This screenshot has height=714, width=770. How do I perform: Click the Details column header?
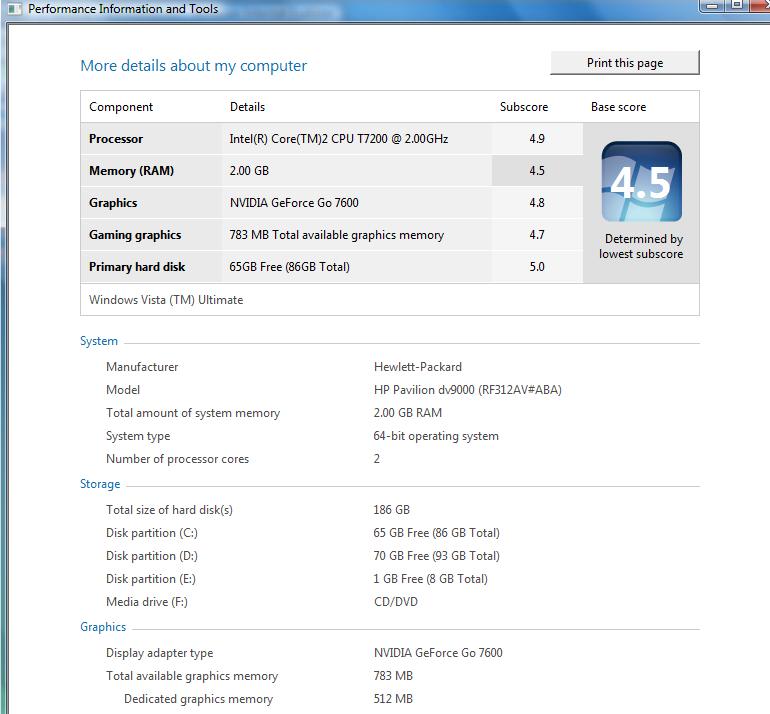tap(248, 107)
